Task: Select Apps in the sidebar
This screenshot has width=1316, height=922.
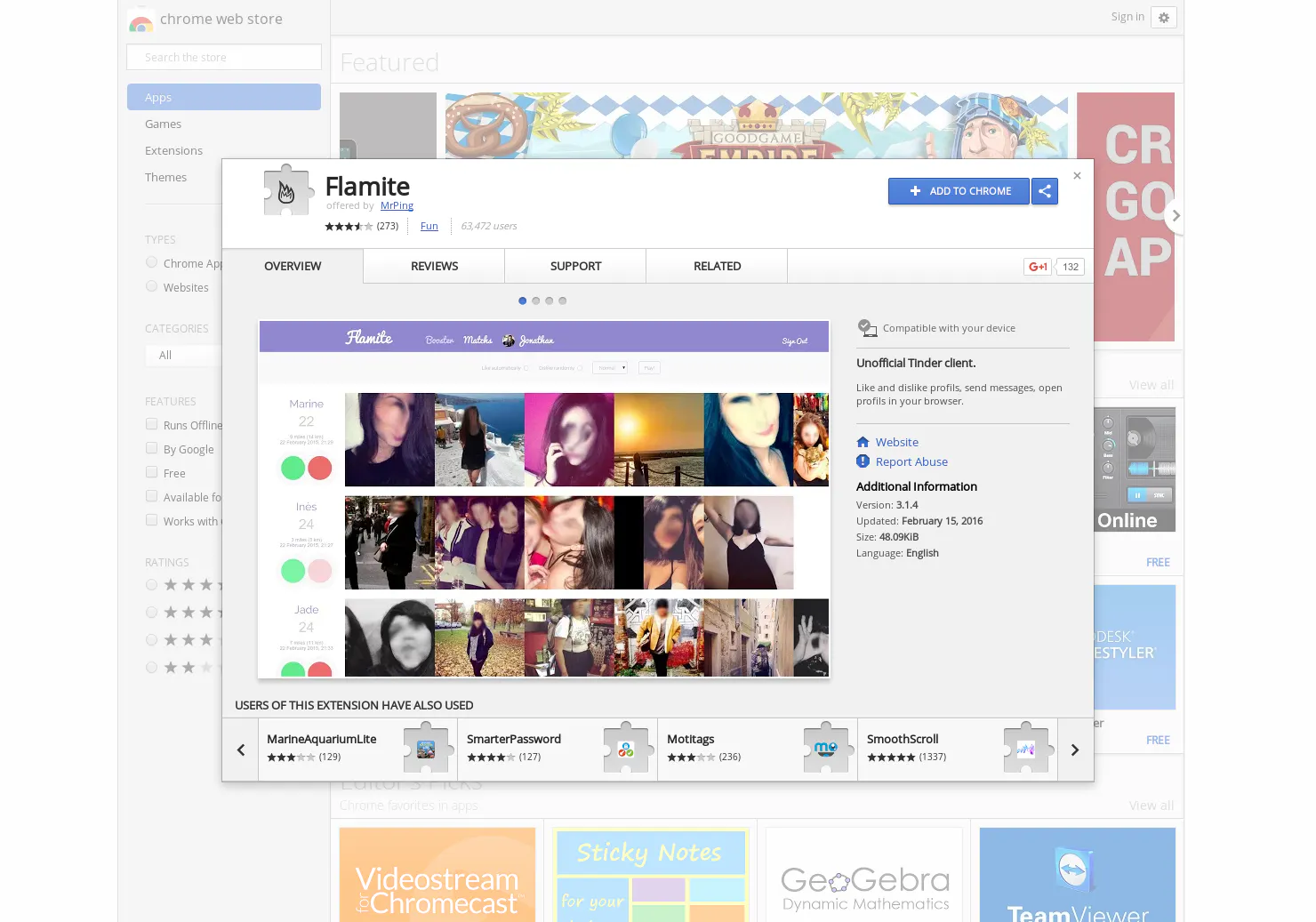Action: (224, 97)
